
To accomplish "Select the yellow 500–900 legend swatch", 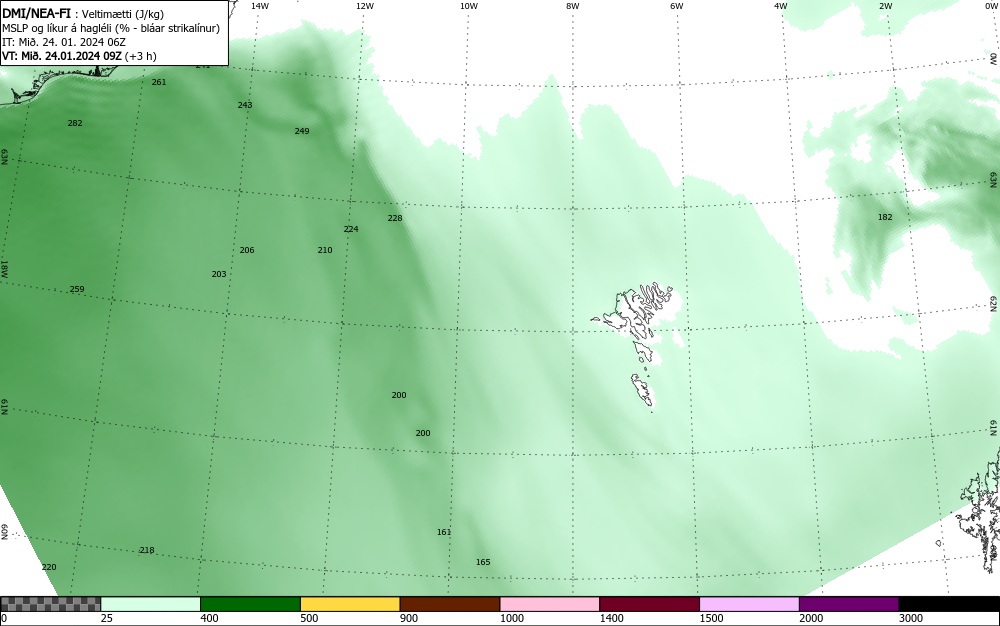I will 350,604.
